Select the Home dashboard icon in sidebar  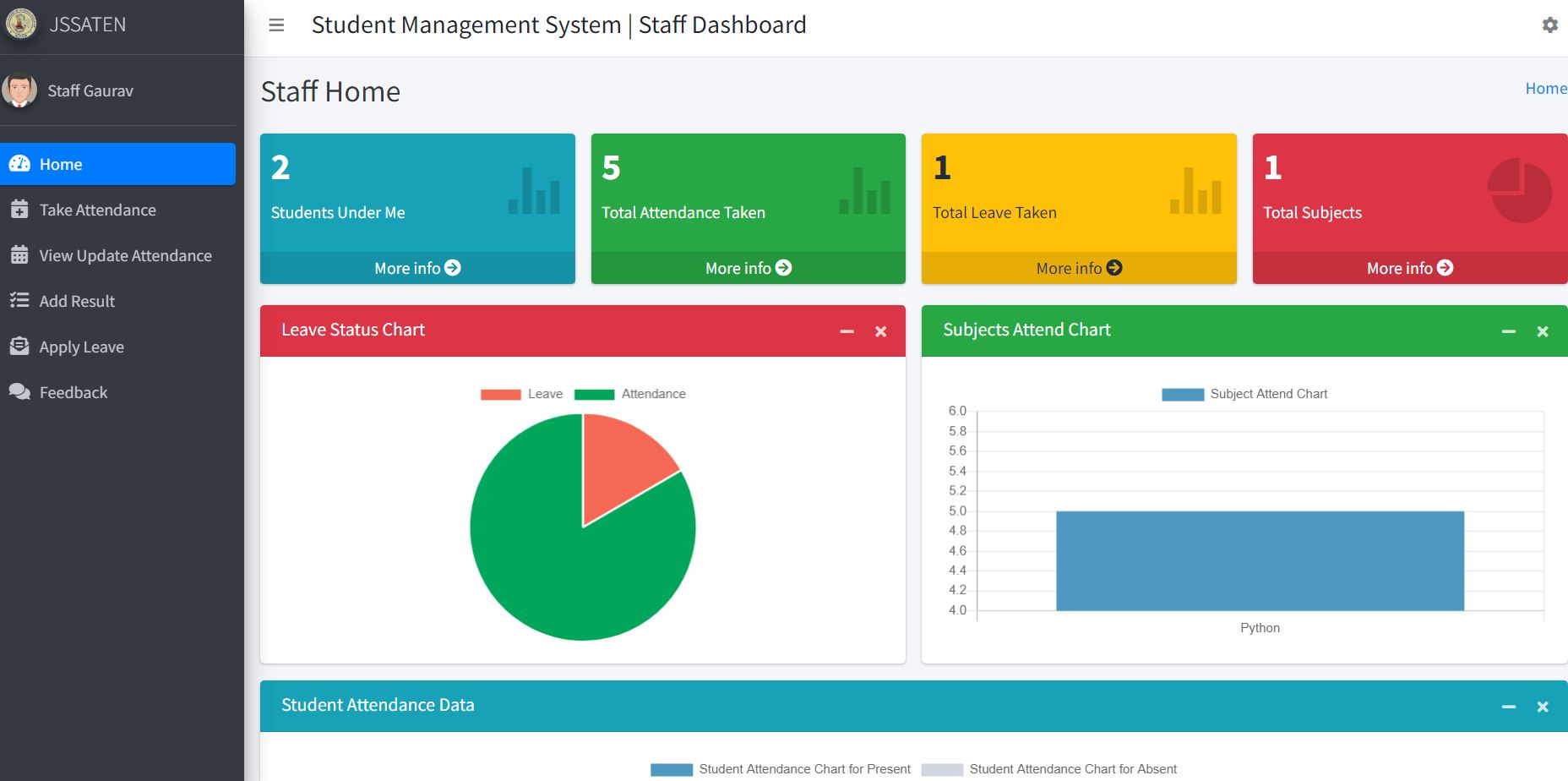pos(19,164)
